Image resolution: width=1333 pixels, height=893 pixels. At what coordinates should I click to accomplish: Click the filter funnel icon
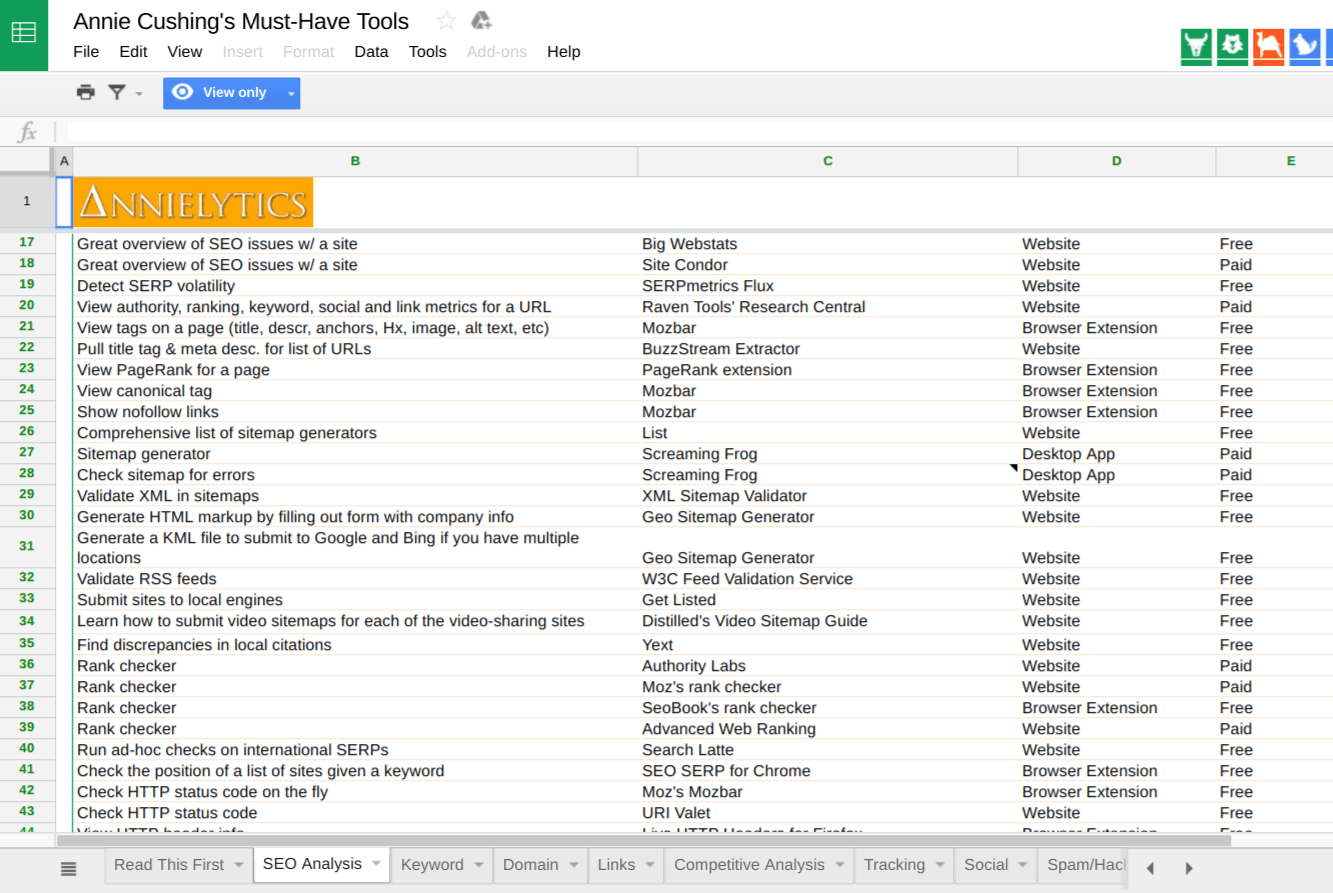(x=117, y=93)
